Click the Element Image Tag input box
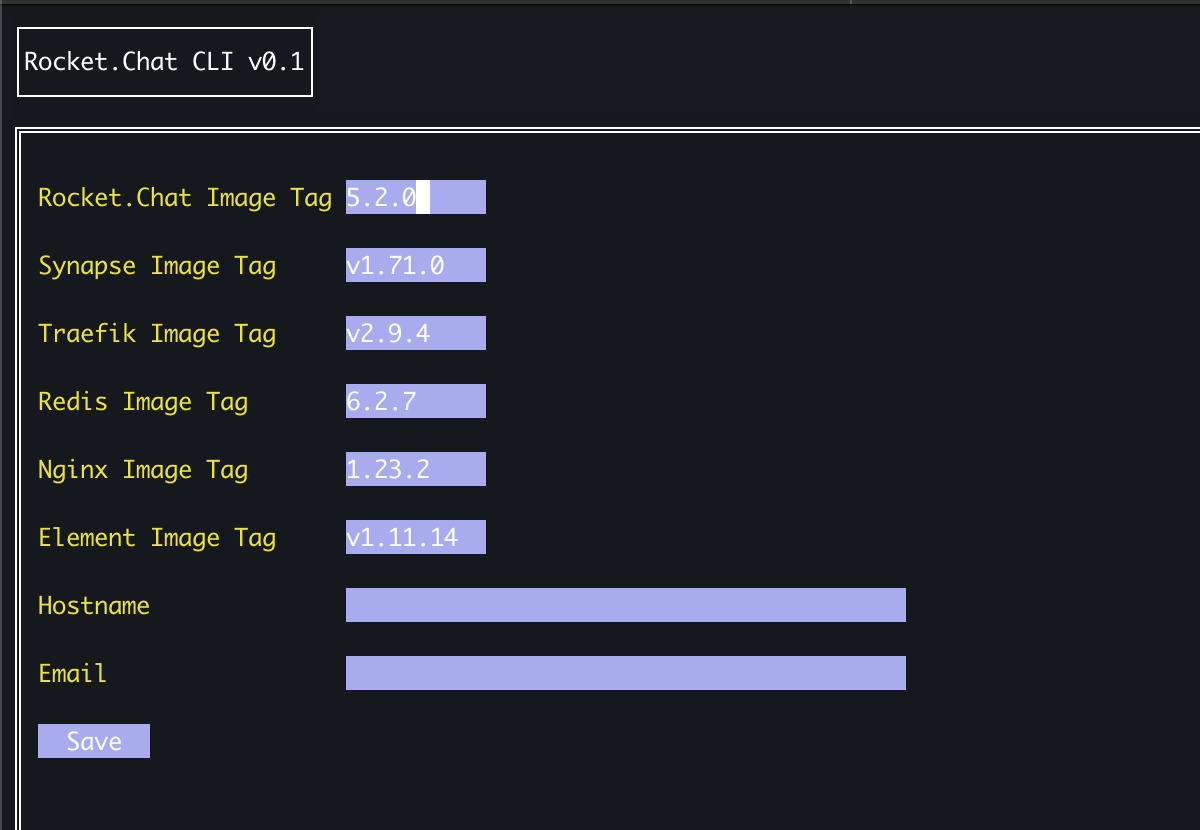 (415, 536)
